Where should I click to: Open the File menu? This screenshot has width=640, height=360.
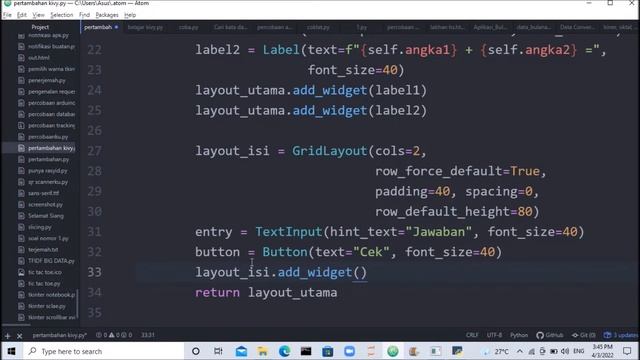point(7,15)
